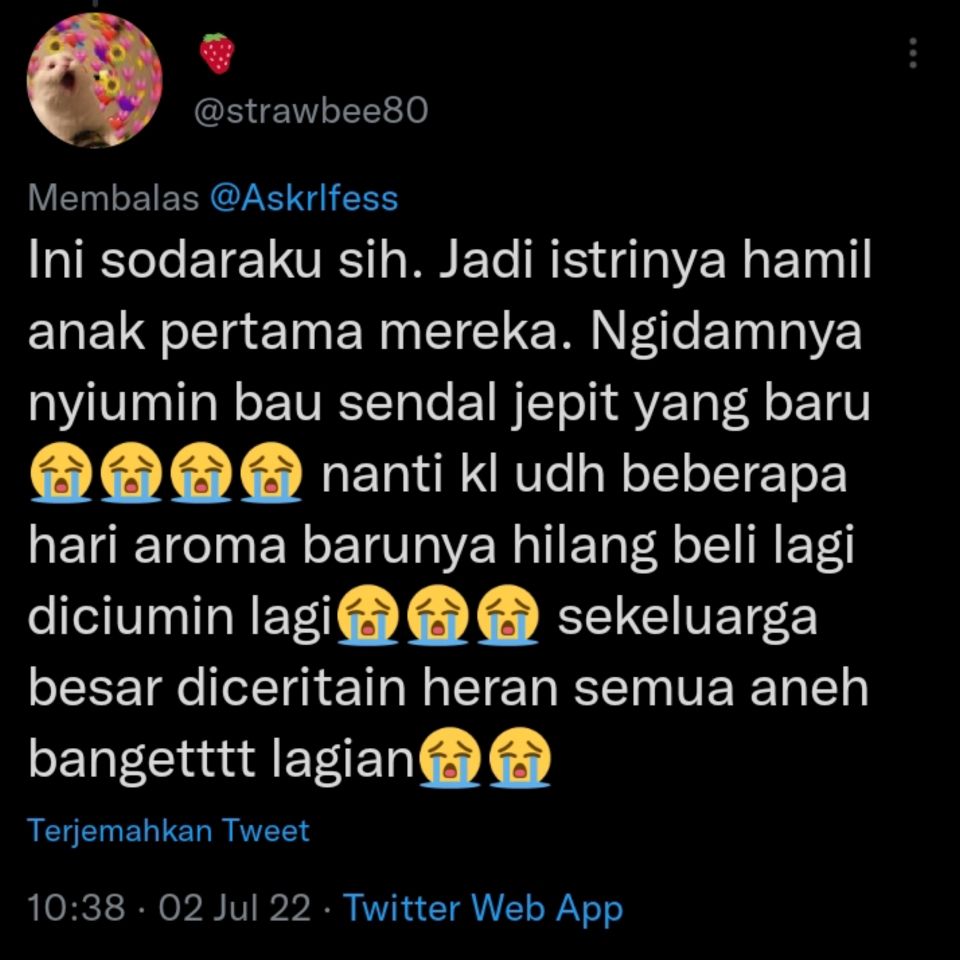Screen dimensions: 960x960
Task: Open the tweet's three-dot more options menu
Action: pyautogui.click(x=913, y=53)
